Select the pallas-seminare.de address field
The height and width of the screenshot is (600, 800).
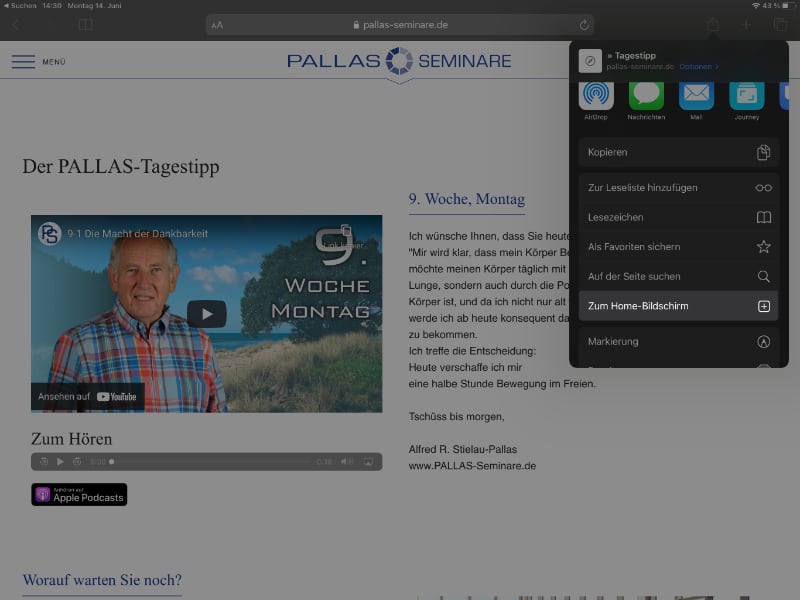pos(399,25)
